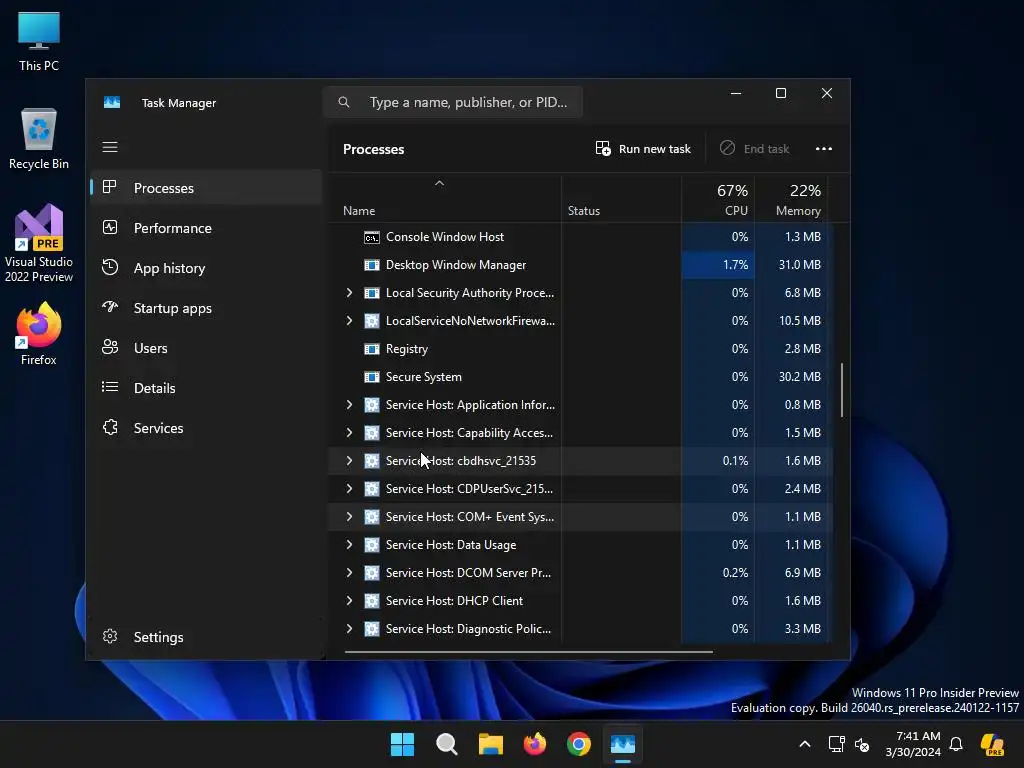Image resolution: width=1024 pixels, height=768 pixels.
Task: Click the Registry process icon
Action: [x=372, y=349]
